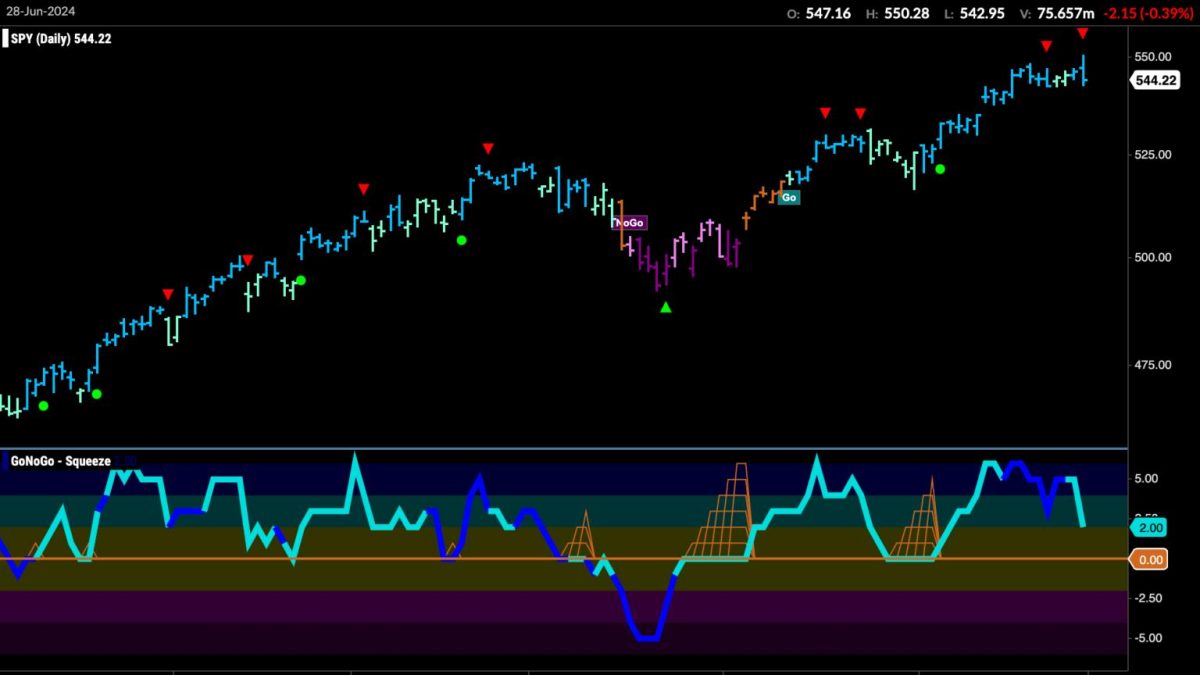Screen dimensions: 1200x675
Task: Click the 550.00 price axis label
Action: coord(1155,56)
